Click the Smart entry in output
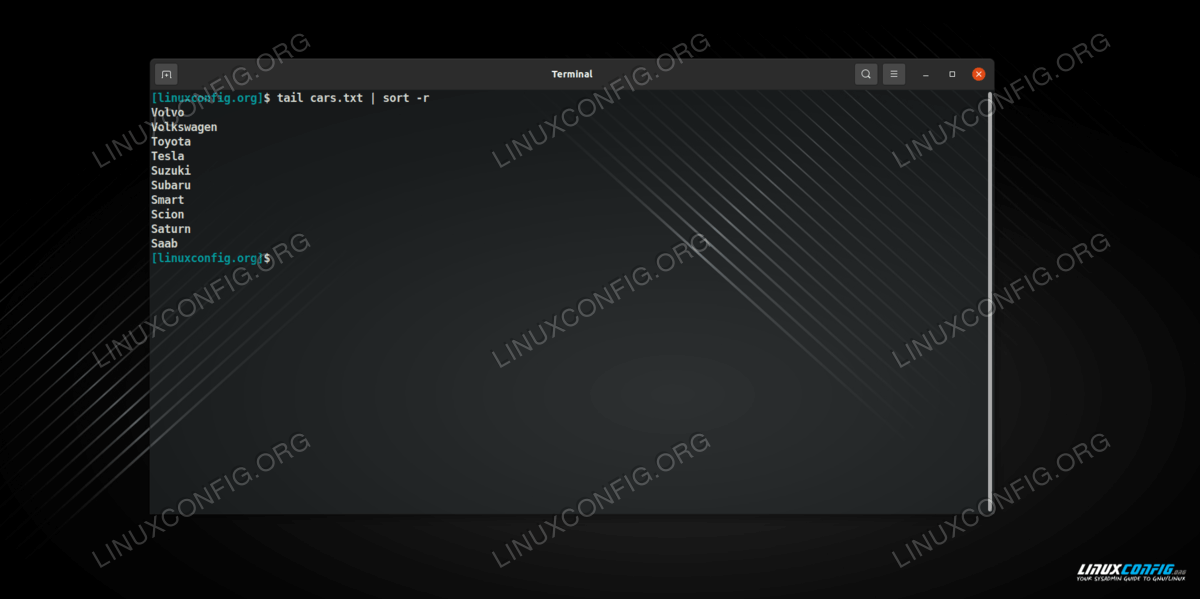This screenshot has height=599, width=1200. (x=168, y=200)
